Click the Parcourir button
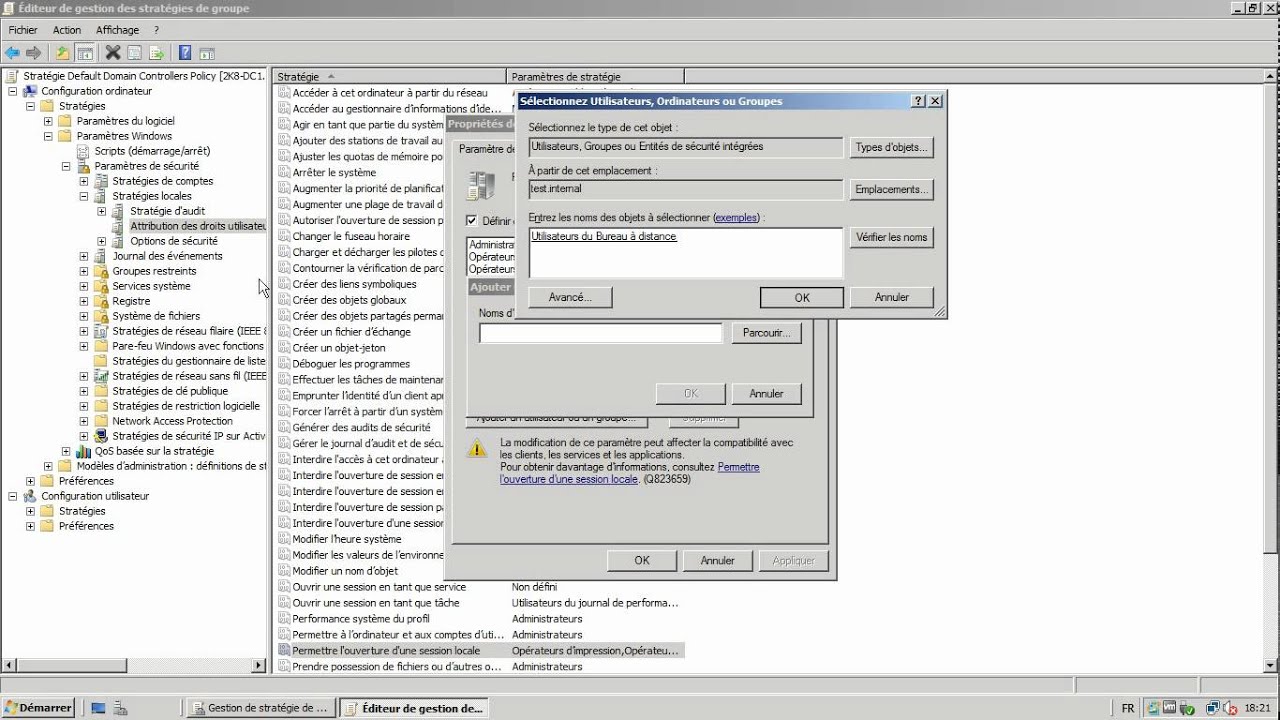1280x720 pixels. click(767, 333)
